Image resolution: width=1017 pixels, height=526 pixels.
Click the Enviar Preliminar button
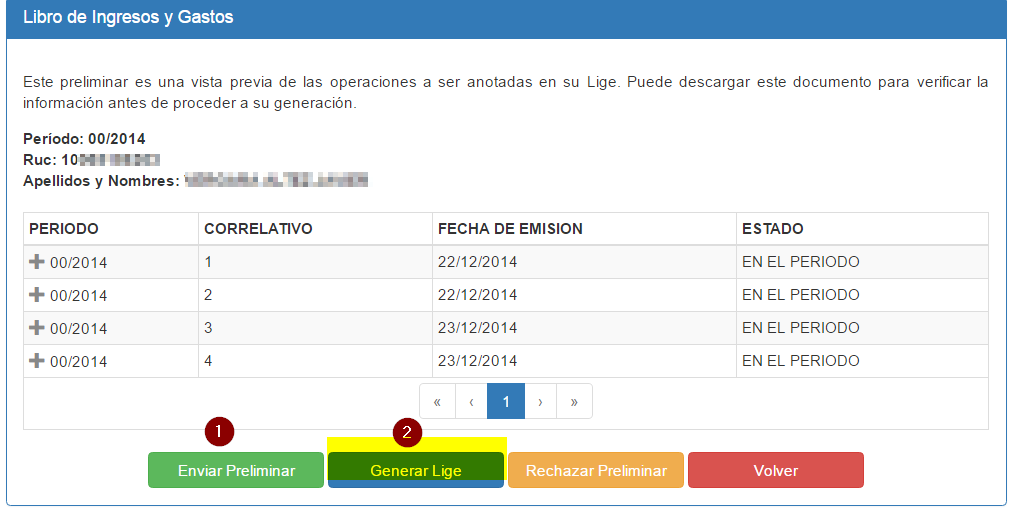(236, 471)
